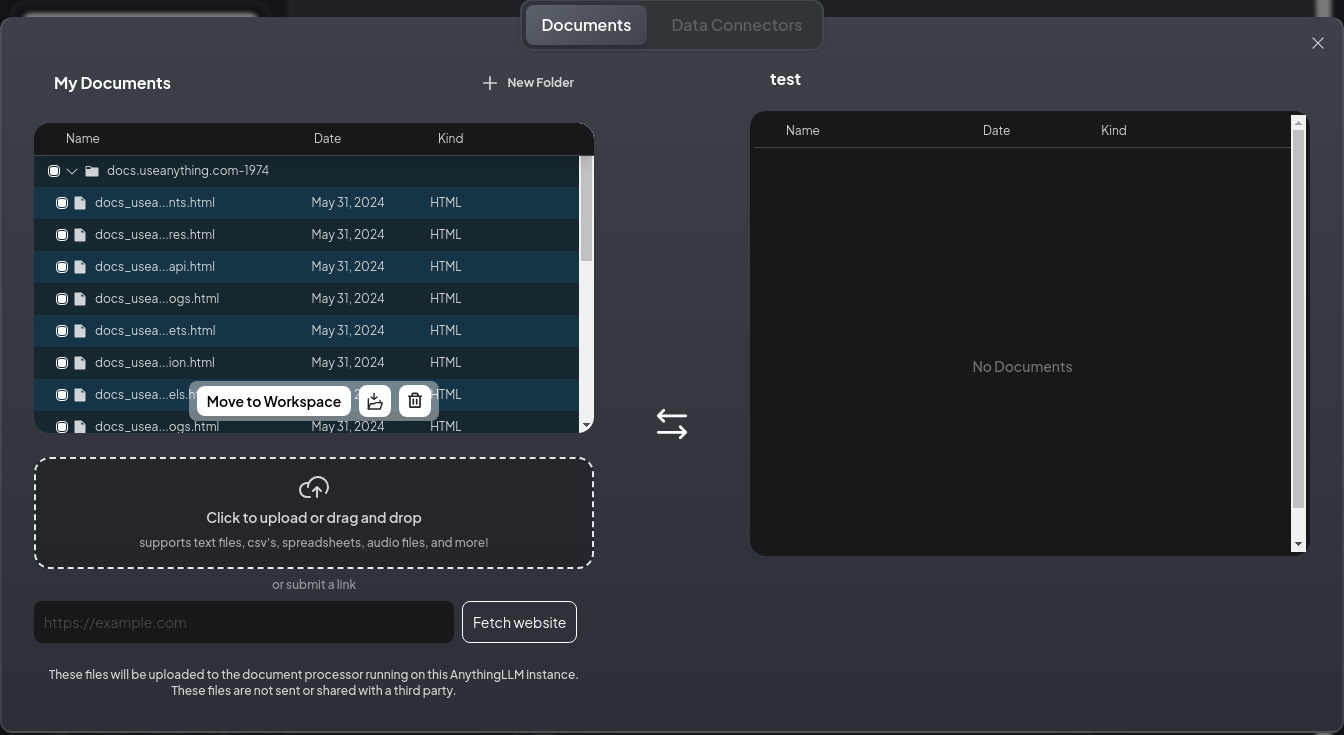Check the docs_usea...api.html checkbox

point(62,267)
